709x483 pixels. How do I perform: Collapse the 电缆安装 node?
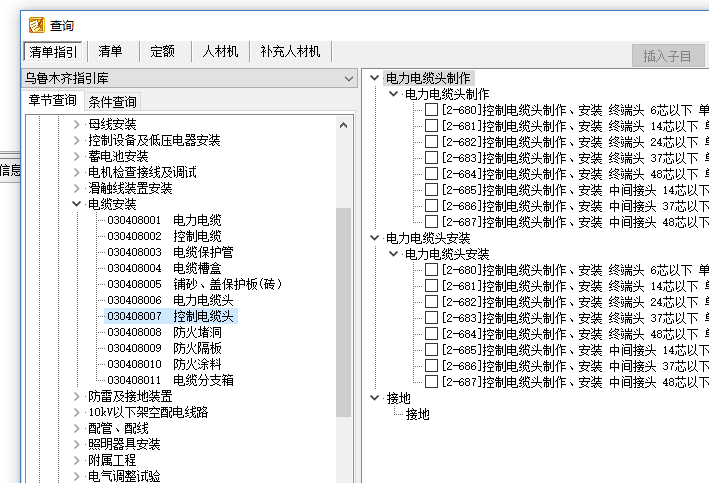pyautogui.click(x=76, y=204)
